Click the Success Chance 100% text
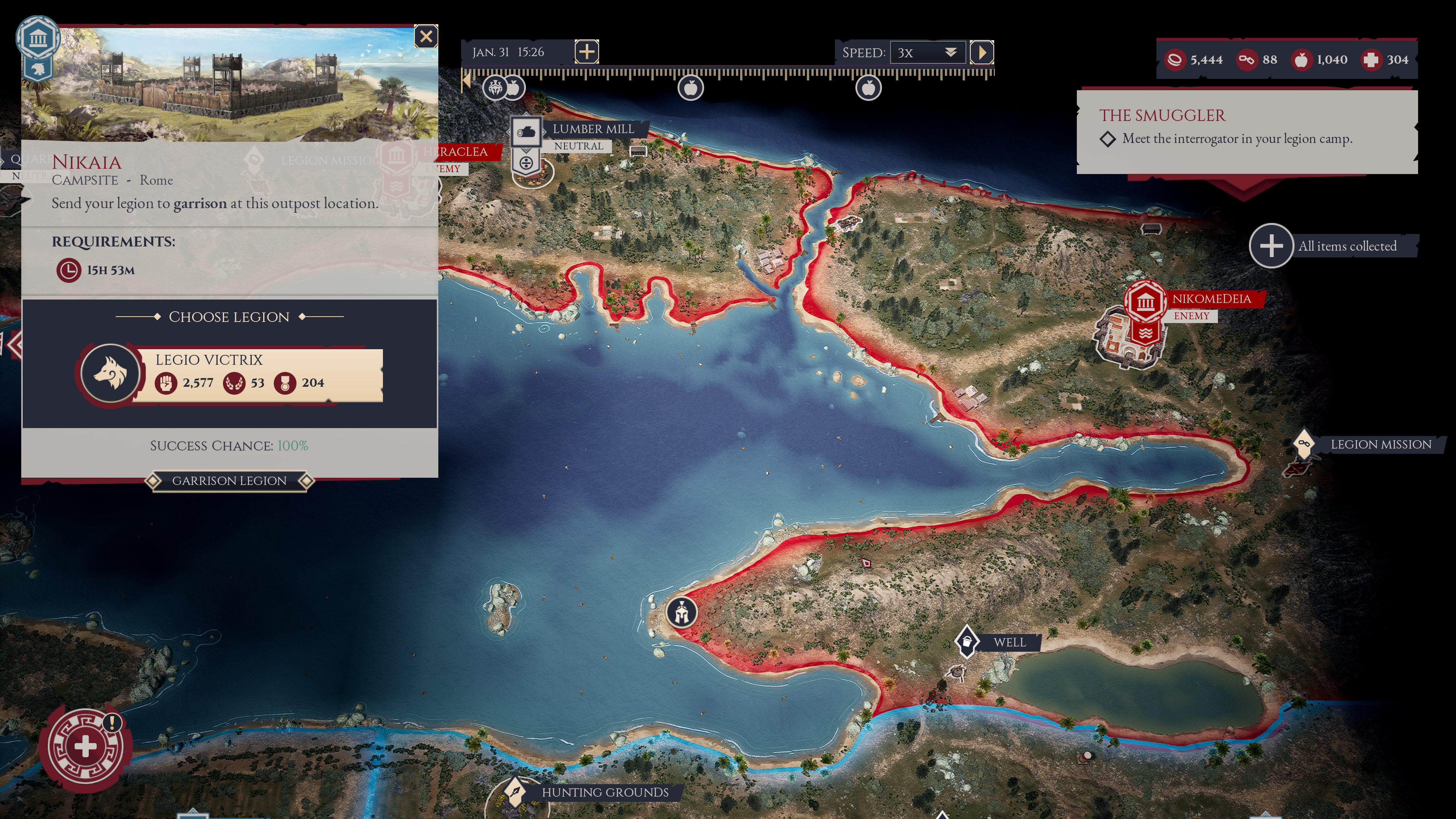The height and width of the screenshot is (819, 1456). (229, 446)
